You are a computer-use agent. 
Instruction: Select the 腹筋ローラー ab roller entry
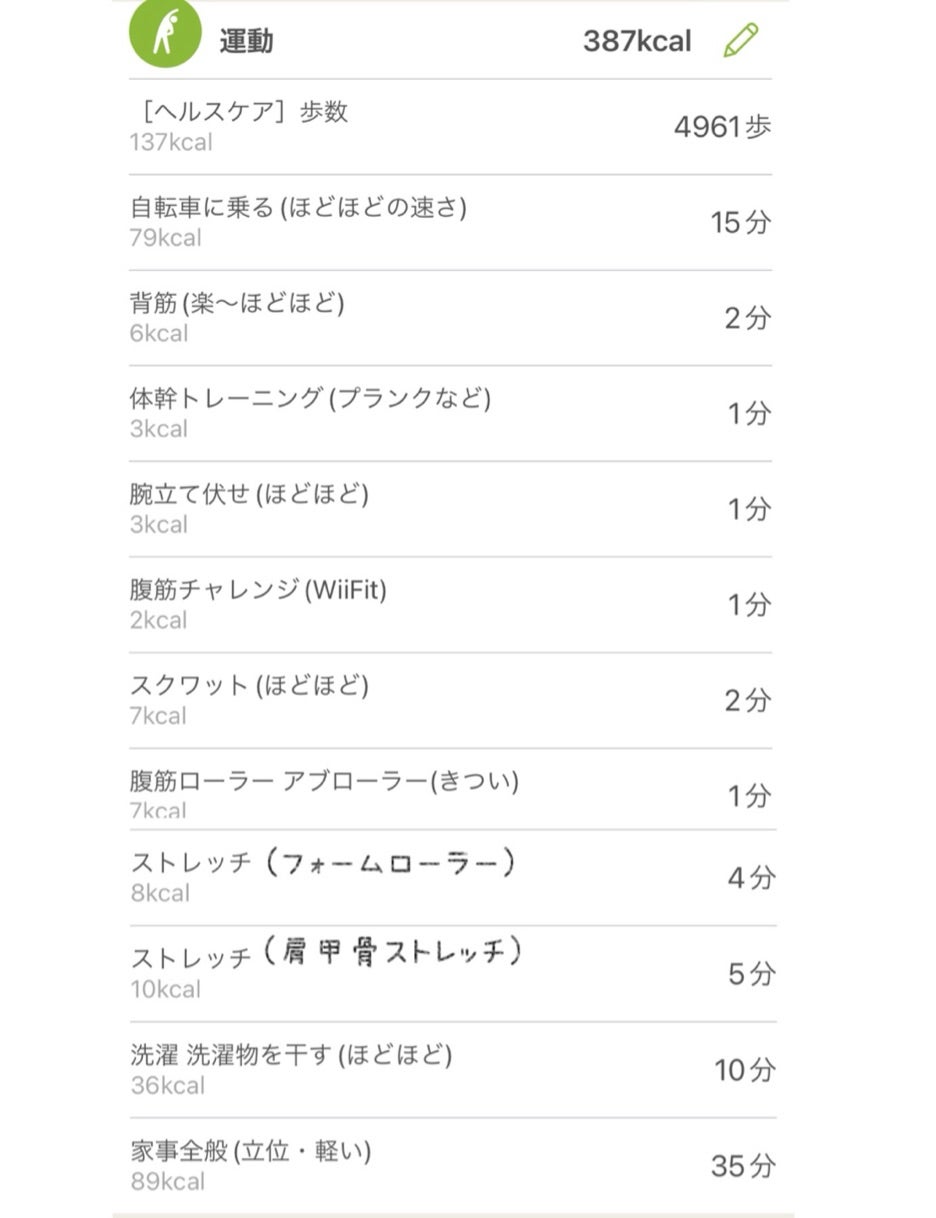(450, 792)
